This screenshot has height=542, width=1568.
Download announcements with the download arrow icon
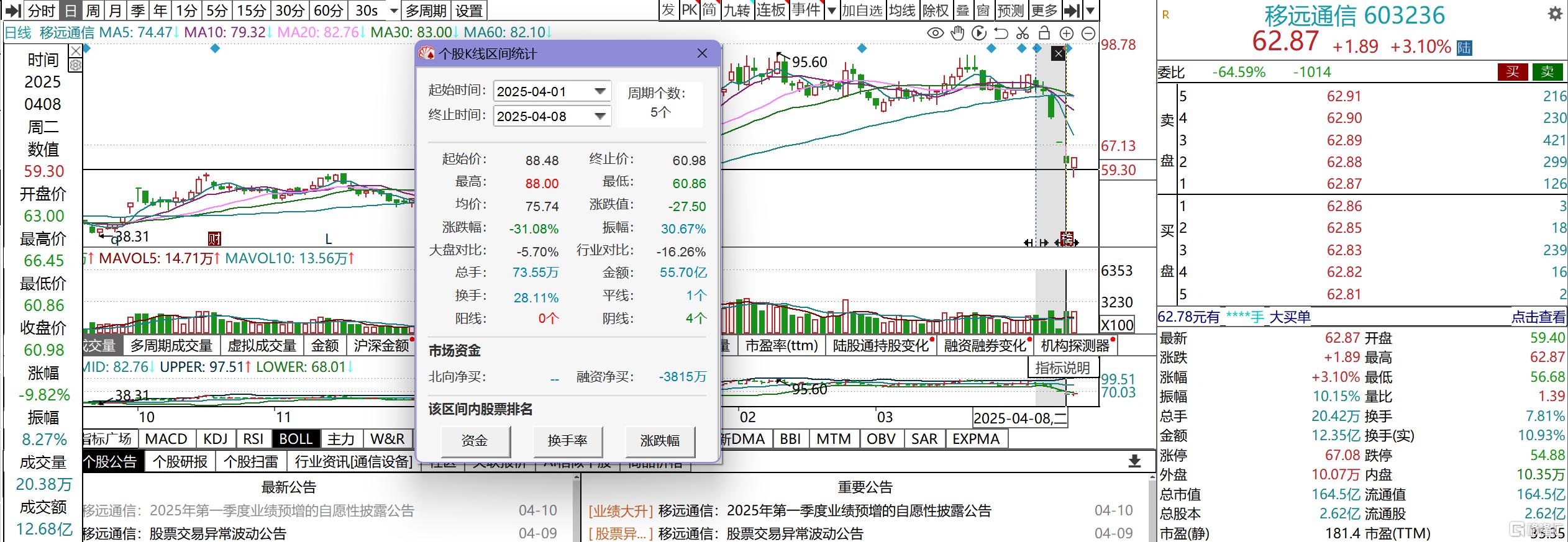(1134, 461)
